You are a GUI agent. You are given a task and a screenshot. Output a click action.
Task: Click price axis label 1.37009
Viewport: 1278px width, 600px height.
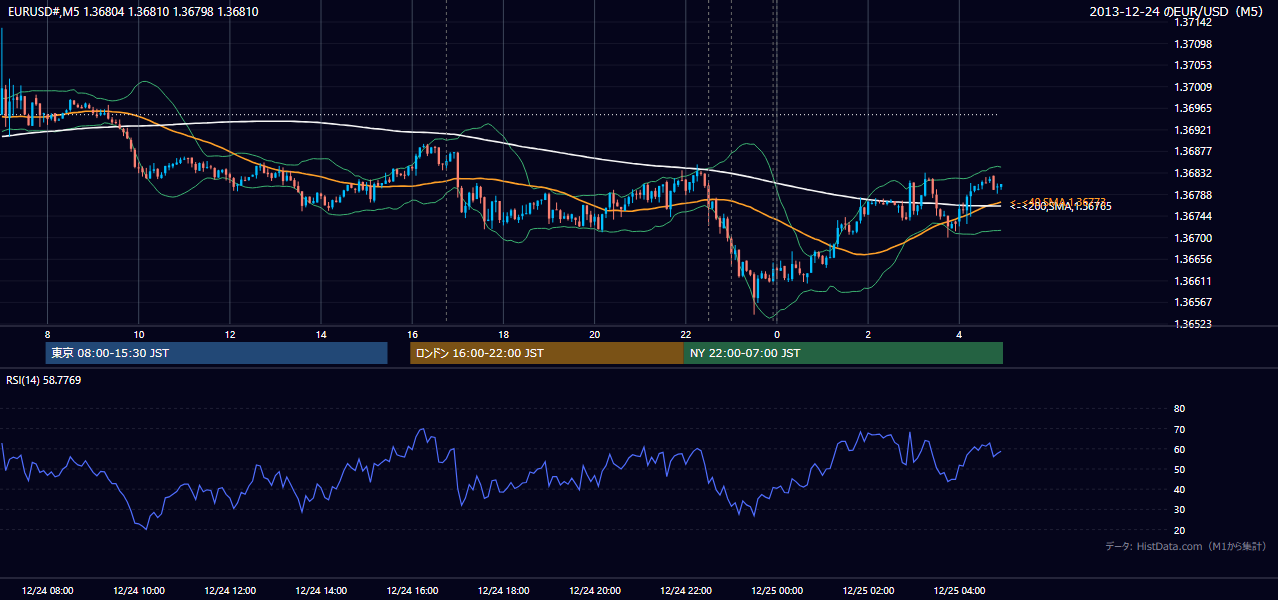pyautogui.click(x=1194, y=87)
